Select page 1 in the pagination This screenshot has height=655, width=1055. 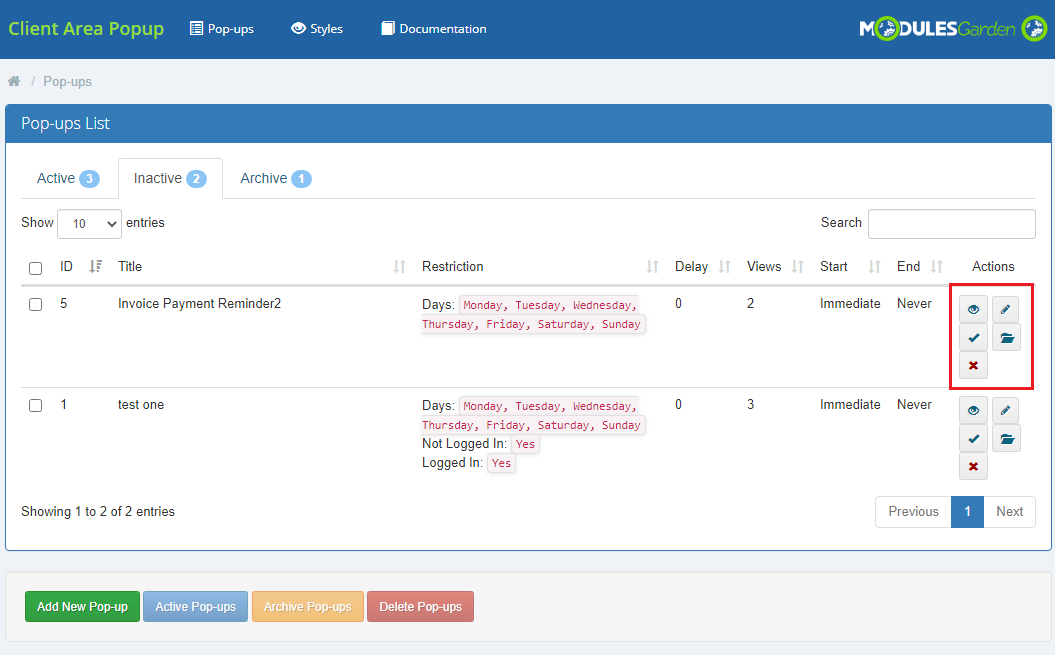[x=968, y=512]
